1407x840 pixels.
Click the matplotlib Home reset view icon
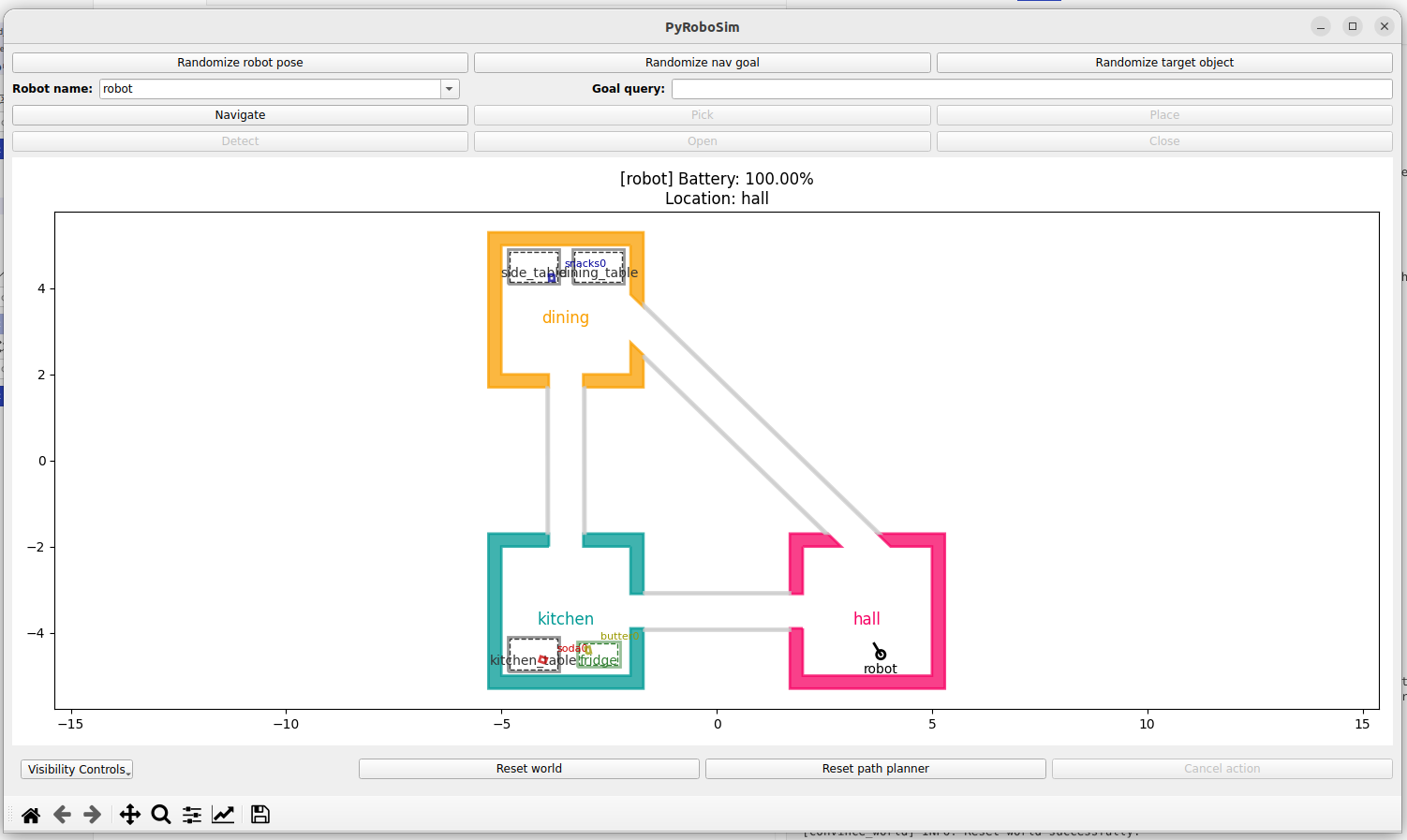(x=31, y=815)
